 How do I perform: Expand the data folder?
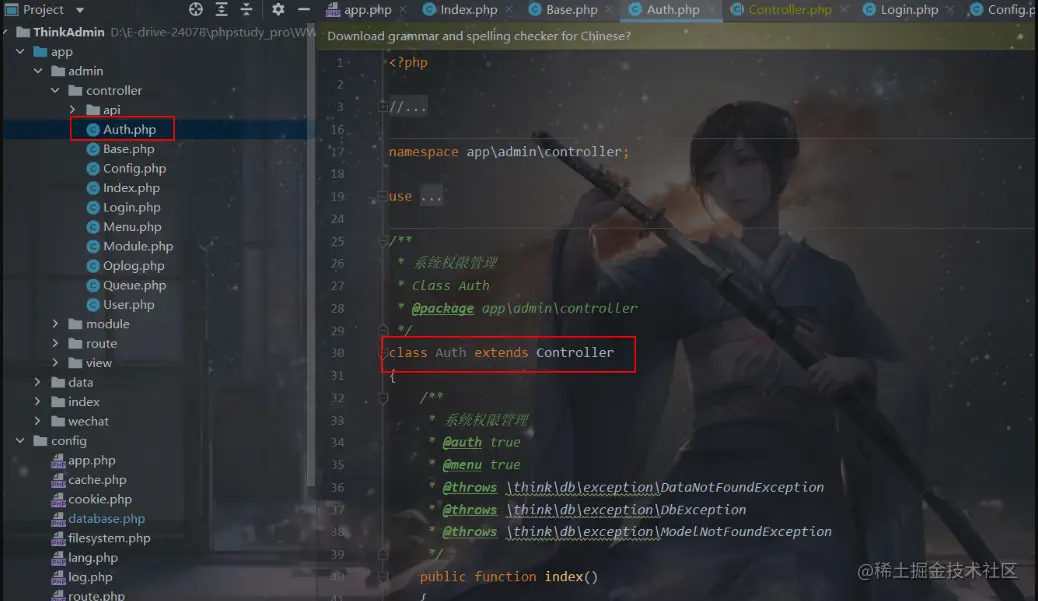click(38, 383)
